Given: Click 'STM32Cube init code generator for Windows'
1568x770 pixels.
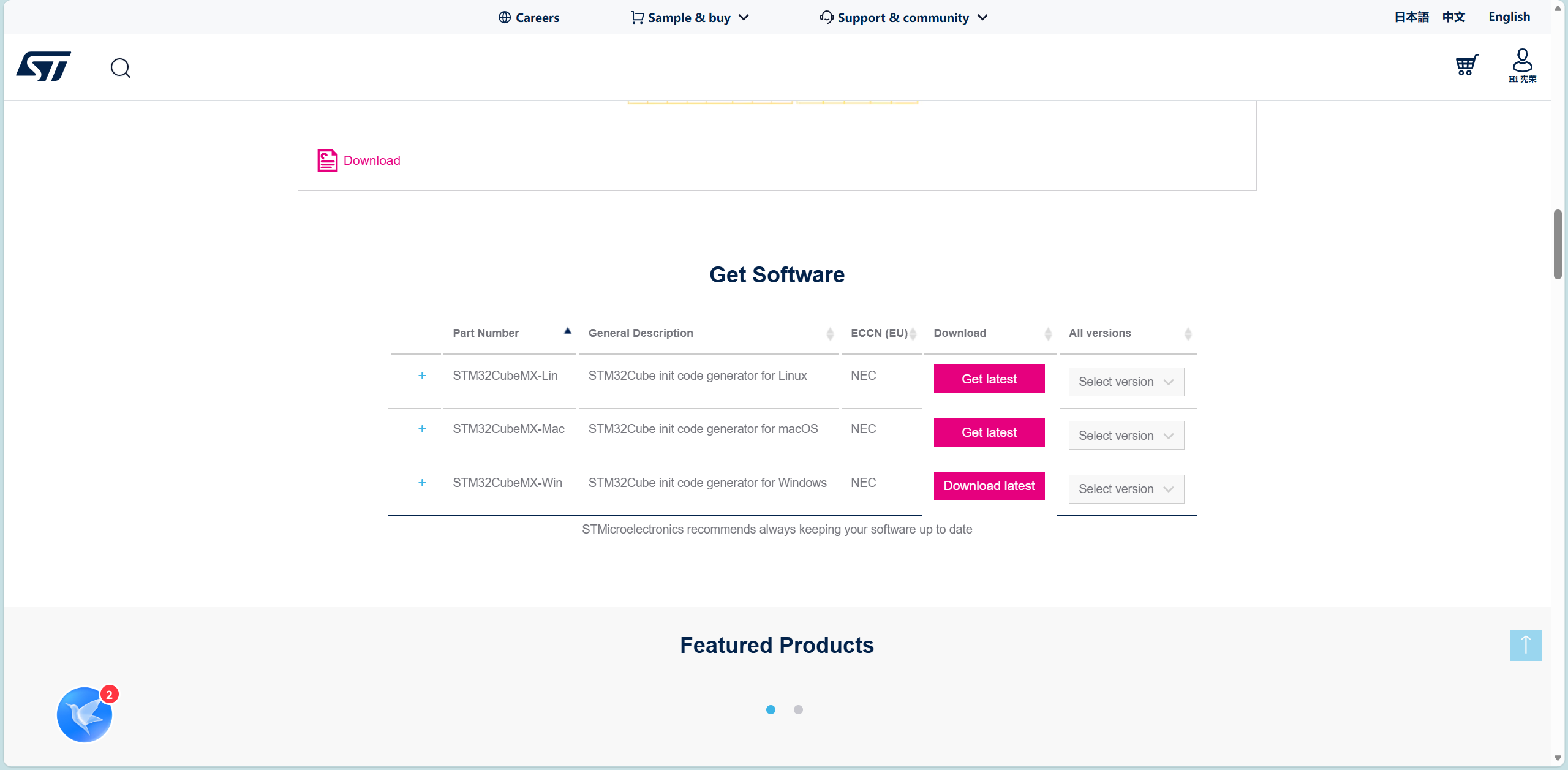Looking at the screenshot, I should [x=707, y=483].
